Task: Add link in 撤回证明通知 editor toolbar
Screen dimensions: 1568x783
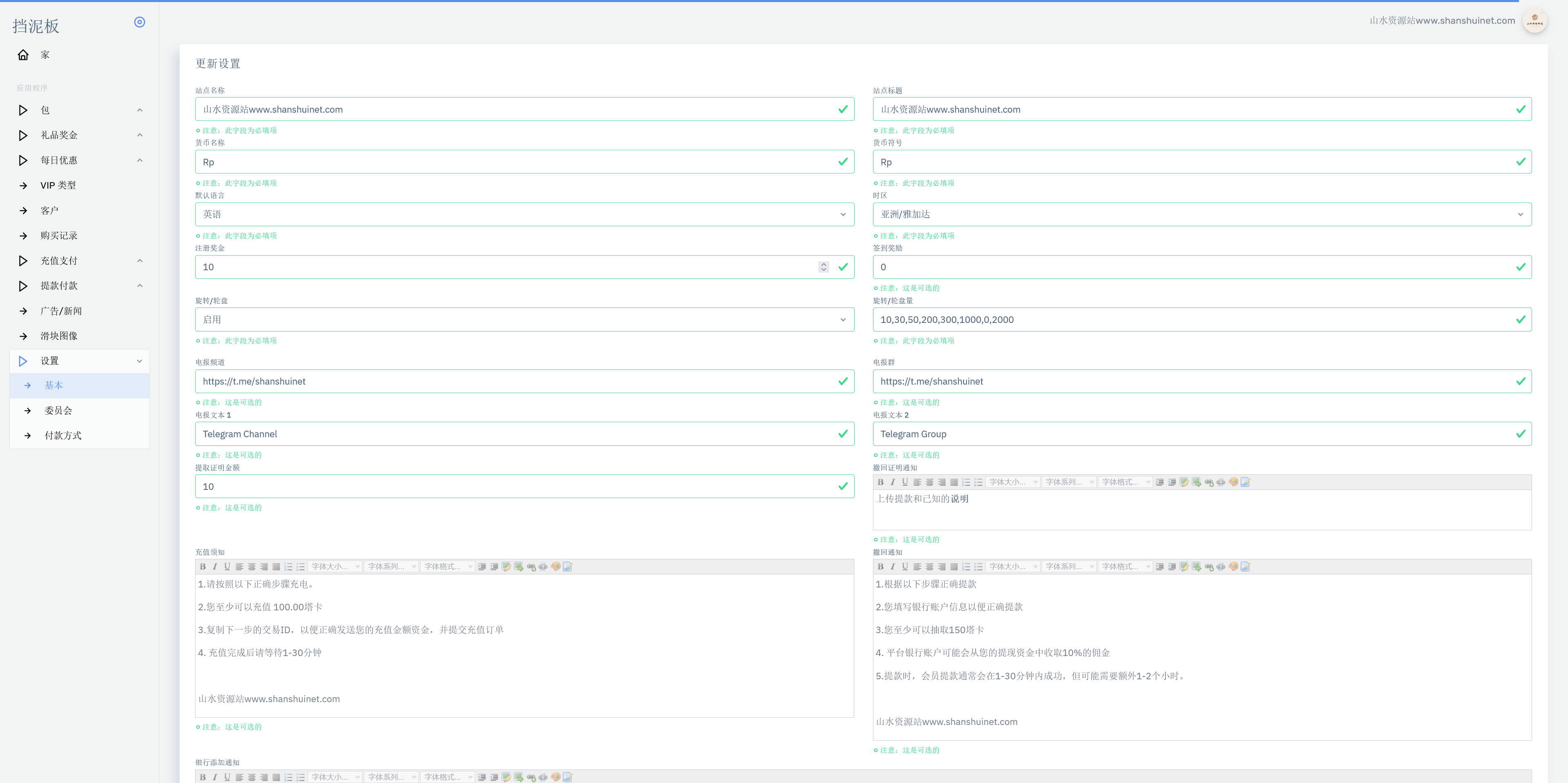Action: (x=1208, y=482)
